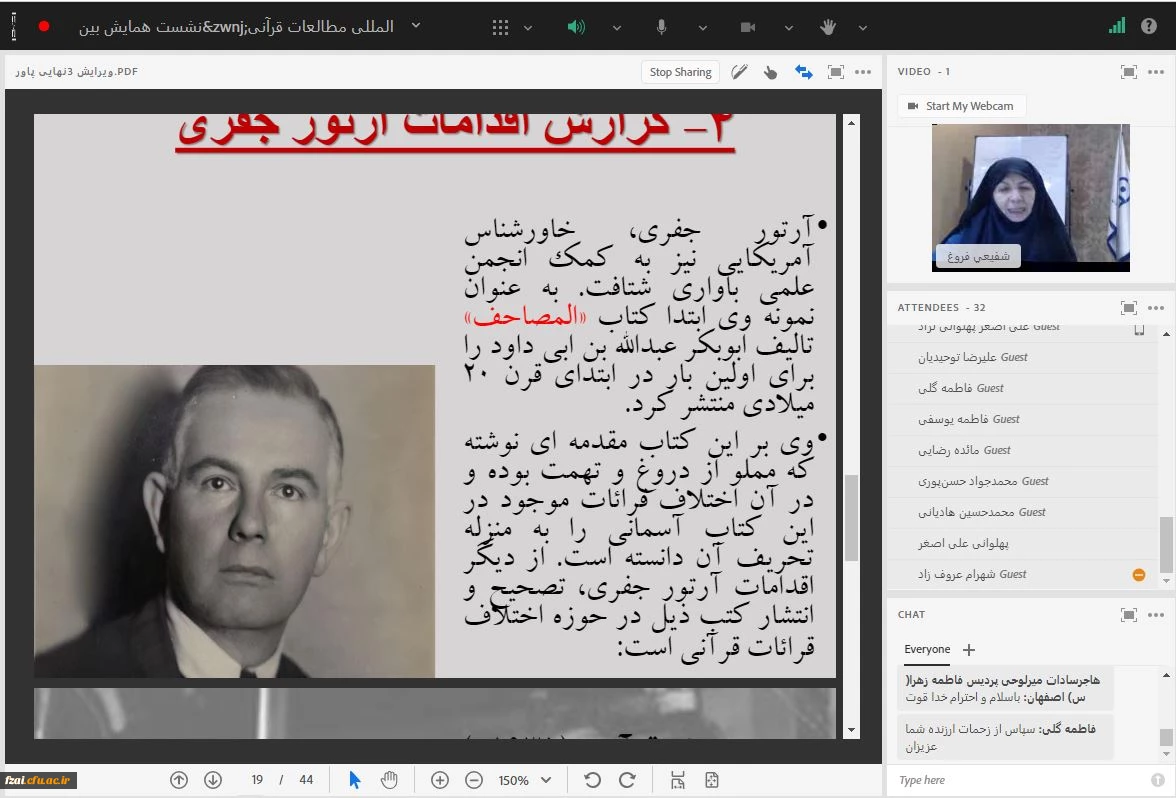Screen dimensions: 1176x798
Task: Toggle the webcam camera icon
Action: [747, 27]
